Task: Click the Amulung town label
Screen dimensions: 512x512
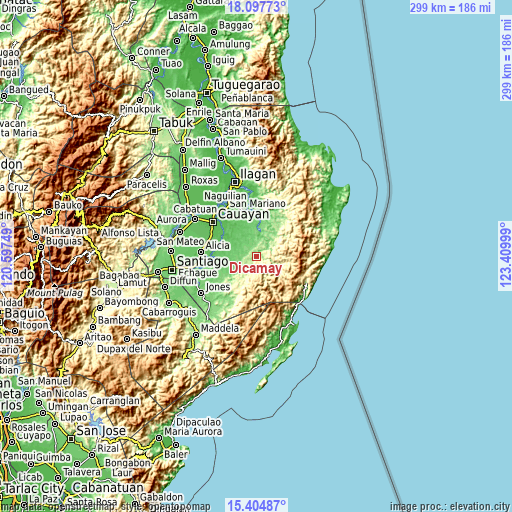Action: point(230,44)
